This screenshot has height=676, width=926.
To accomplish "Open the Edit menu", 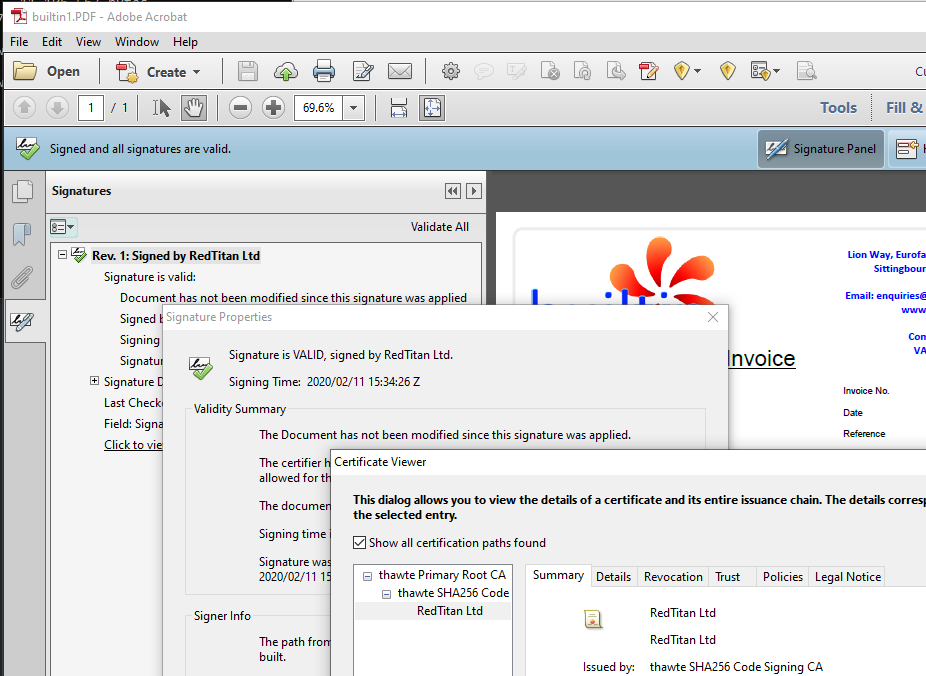I will [x=52, y=42].
